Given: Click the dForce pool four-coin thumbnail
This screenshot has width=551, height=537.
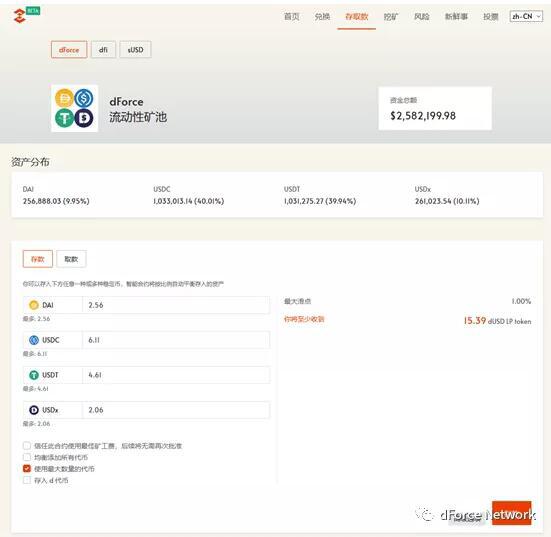Looking at the screenshot, I should tap(74, 108).
